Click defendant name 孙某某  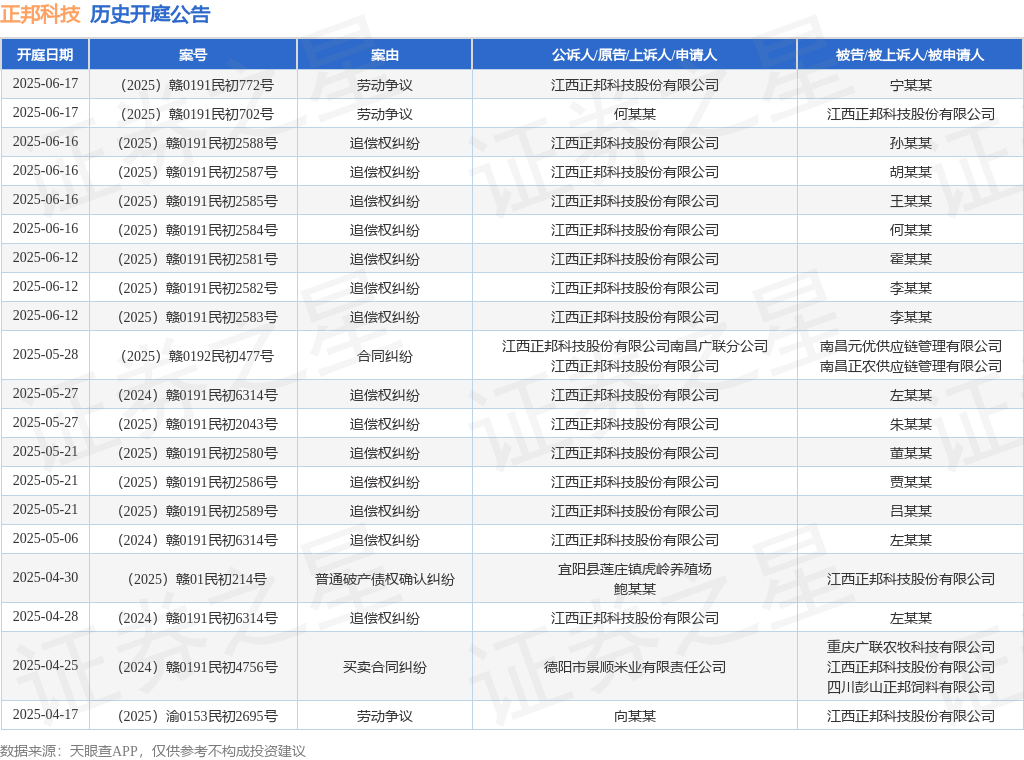point(910,143)
